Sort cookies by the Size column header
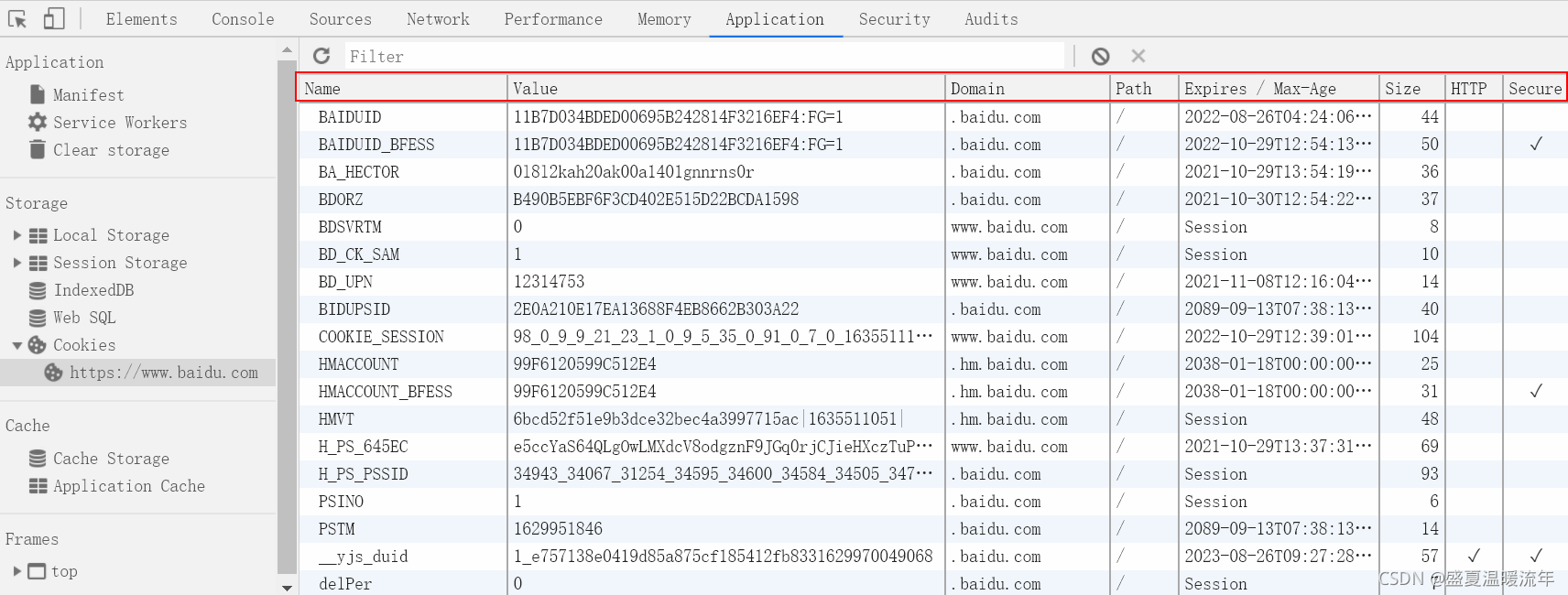 click(x=1411, y=88)
